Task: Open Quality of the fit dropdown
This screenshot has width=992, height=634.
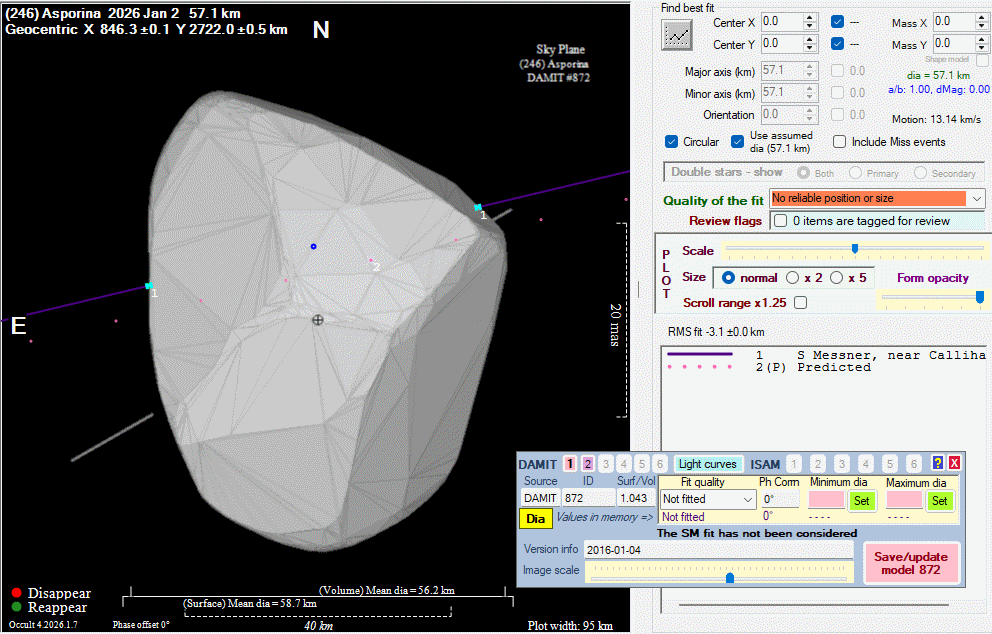Action: tap(976, 199)
